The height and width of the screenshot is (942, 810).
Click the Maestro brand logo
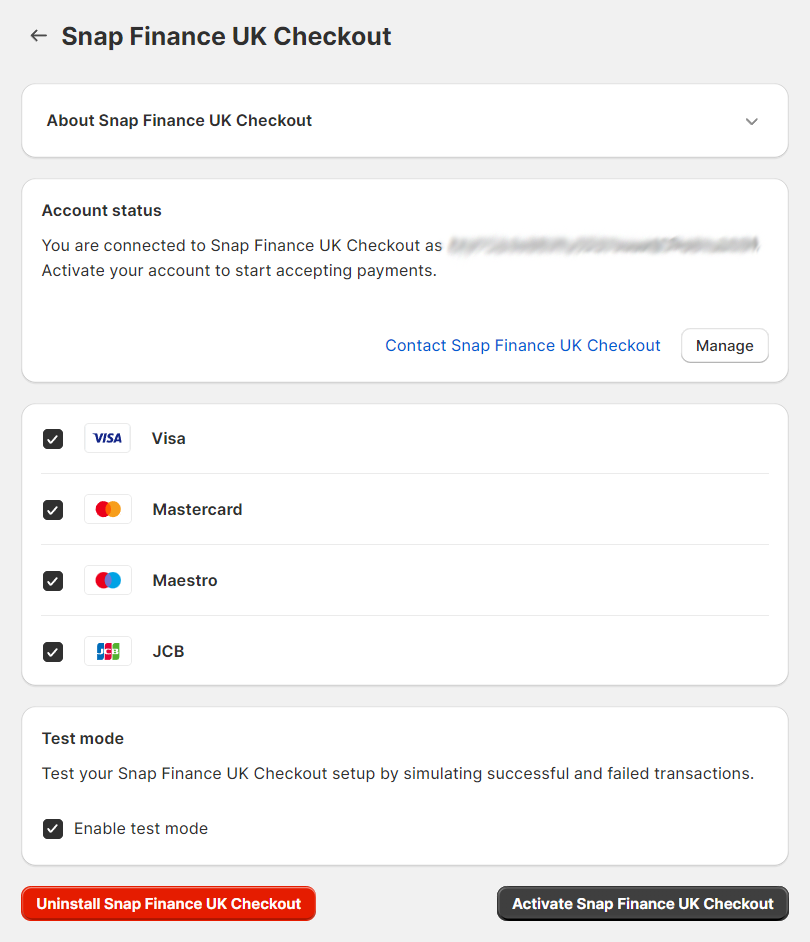click(x=107, y=580)
